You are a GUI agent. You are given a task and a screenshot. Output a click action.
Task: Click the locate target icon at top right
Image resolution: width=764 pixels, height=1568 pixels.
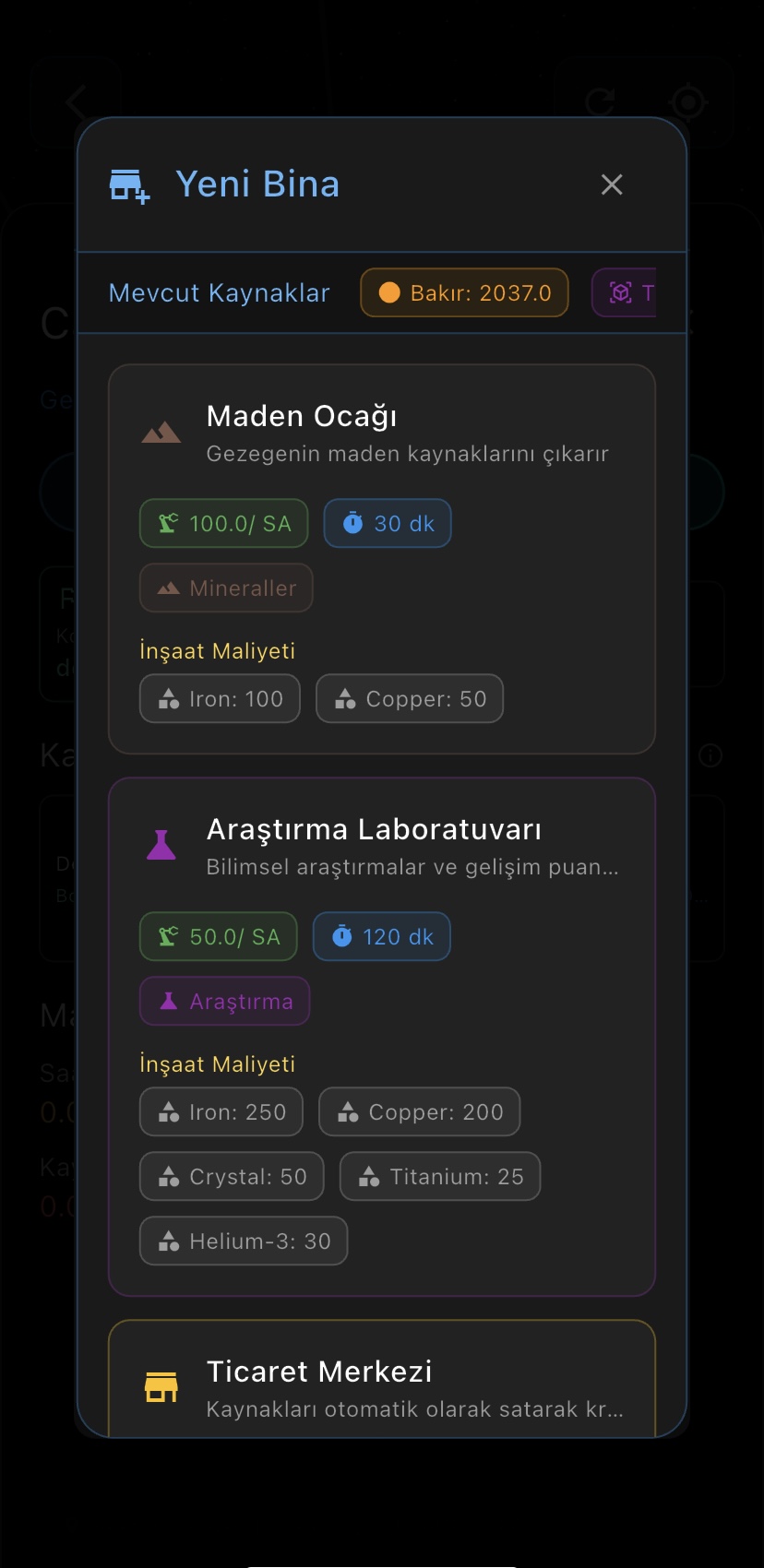(x=689, y=103)
